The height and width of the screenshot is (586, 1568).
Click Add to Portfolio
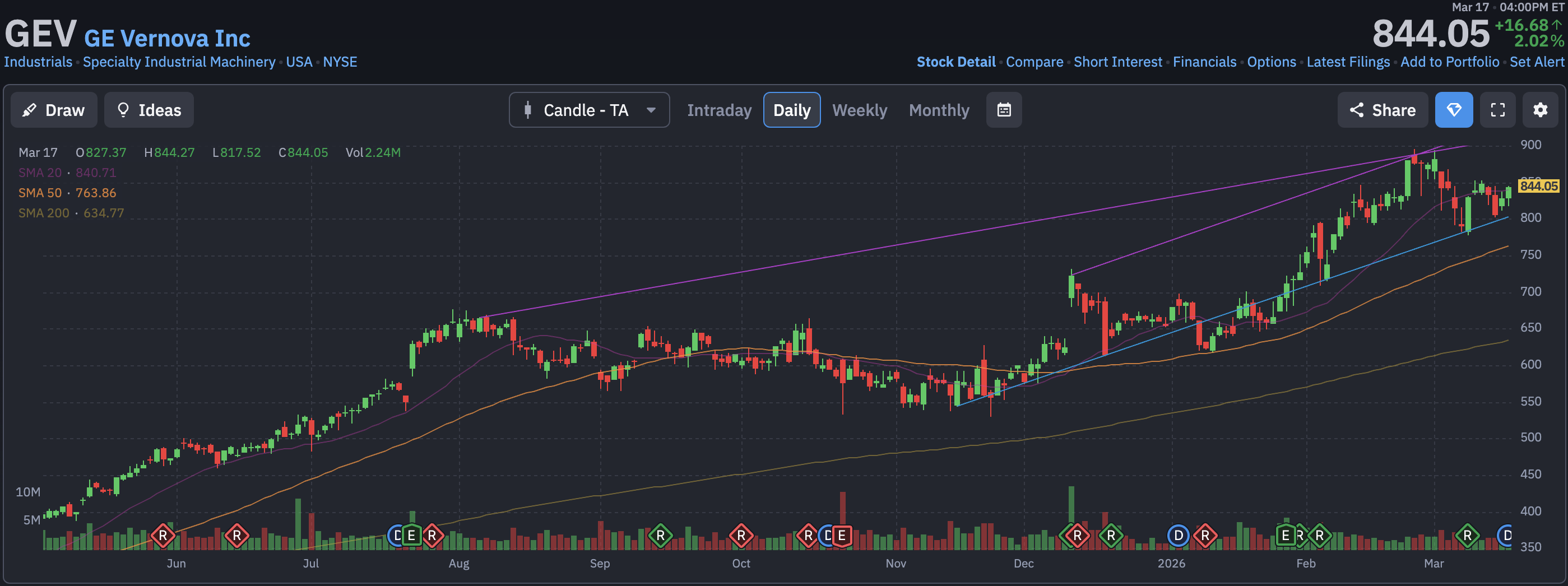pos(1450,62)
